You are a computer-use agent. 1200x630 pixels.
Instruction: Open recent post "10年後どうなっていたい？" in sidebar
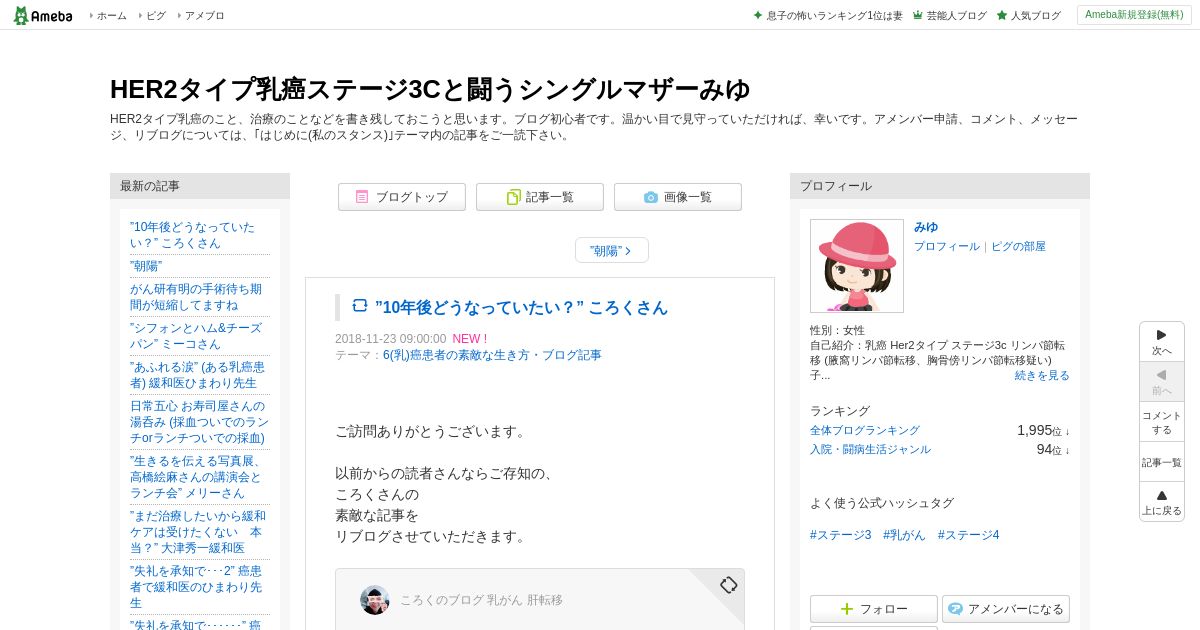[x=192, y=235]
